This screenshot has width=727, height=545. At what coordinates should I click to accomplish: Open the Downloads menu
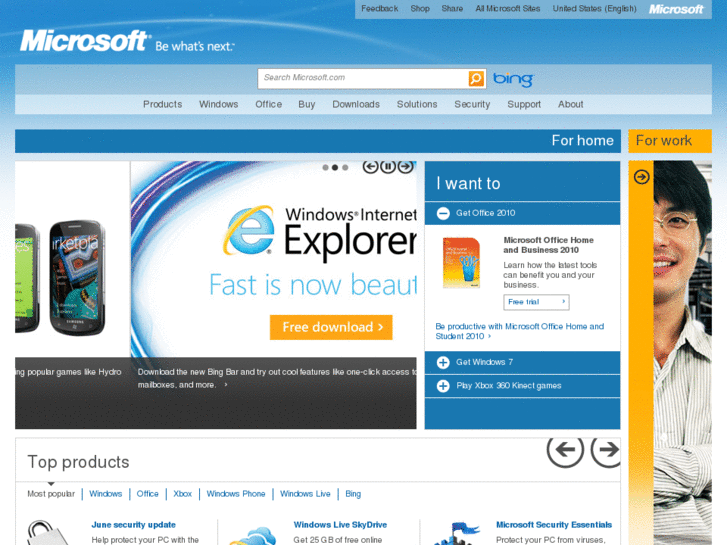[356, 104]
